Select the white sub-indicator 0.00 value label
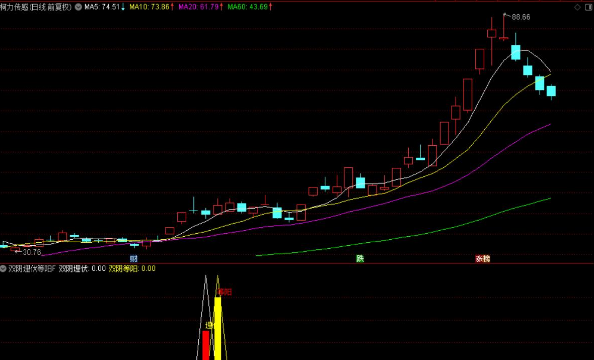Viewport: 594px width, 360px height. click(x=82, y=269)
